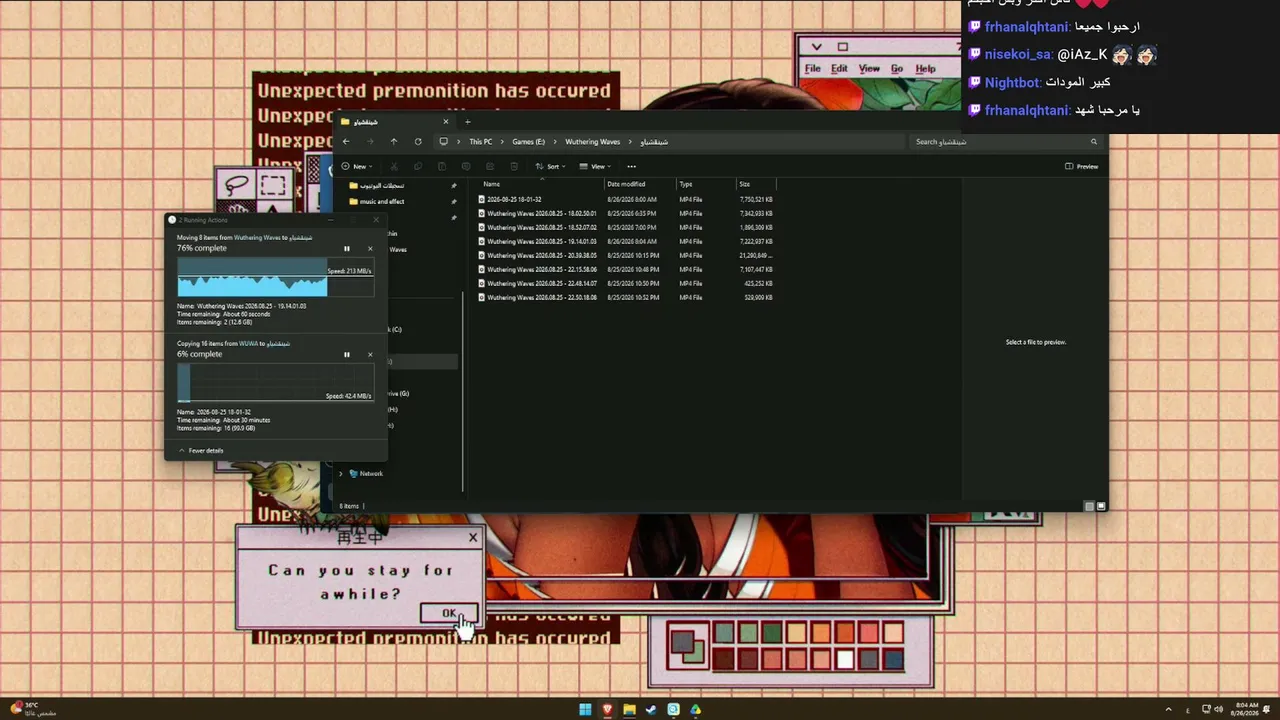Click the network icon in system tray
The image size is (1280, 720).
tap(1206, 710)
